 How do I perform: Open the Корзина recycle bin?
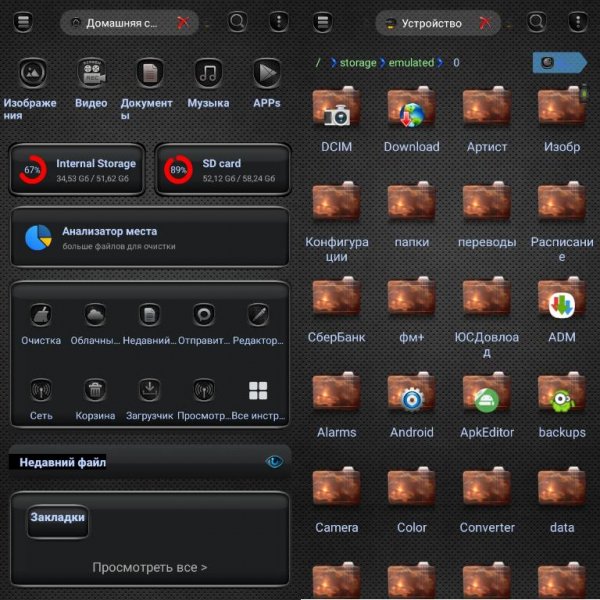[x=95, y=390]
